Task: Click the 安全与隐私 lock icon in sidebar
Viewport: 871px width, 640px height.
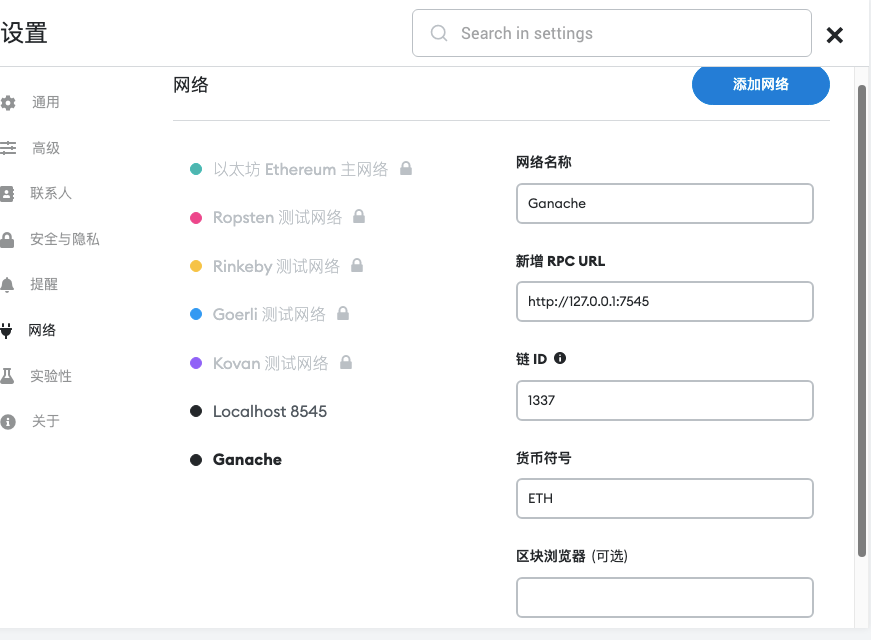Action: pos(7,239)
